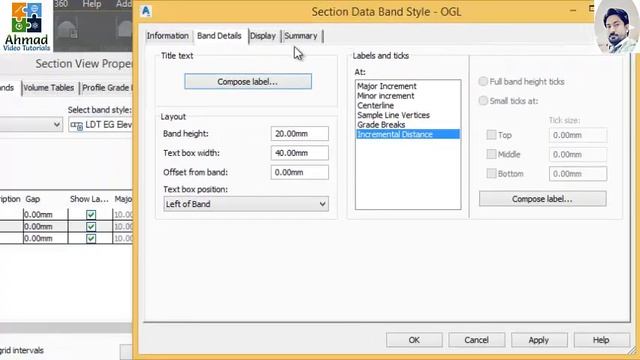640x360 pixels.
Task: Click the Band height field
Action: click(x=300, y=133)
